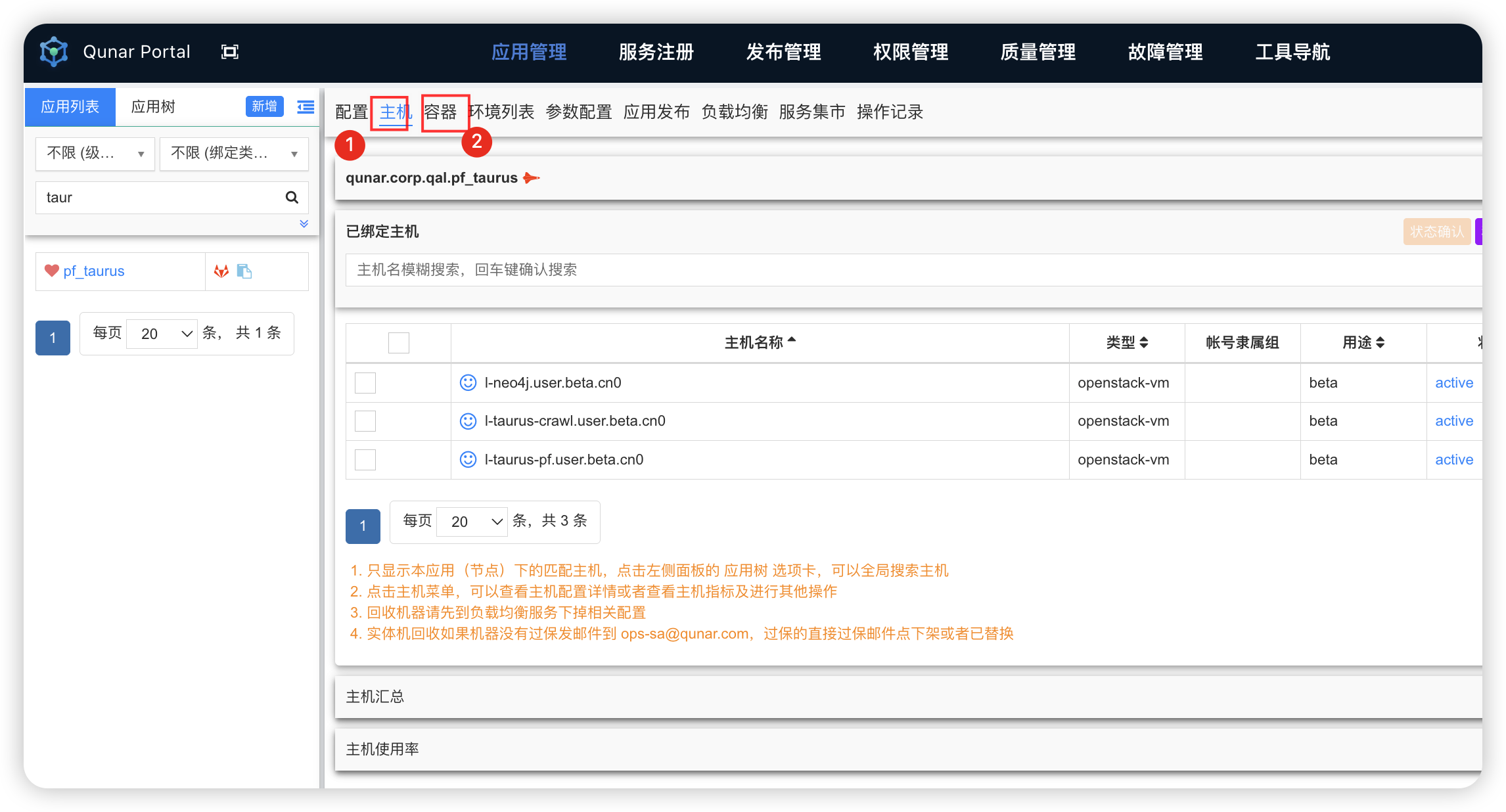
Task: Click the GitLab icon beside pf_taurus
Action: point(221,271)
